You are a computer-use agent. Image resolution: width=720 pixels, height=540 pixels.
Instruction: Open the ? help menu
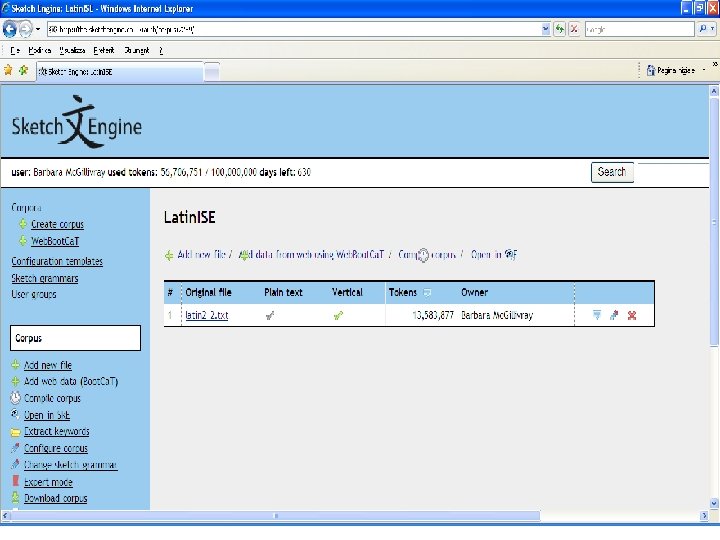161,51
